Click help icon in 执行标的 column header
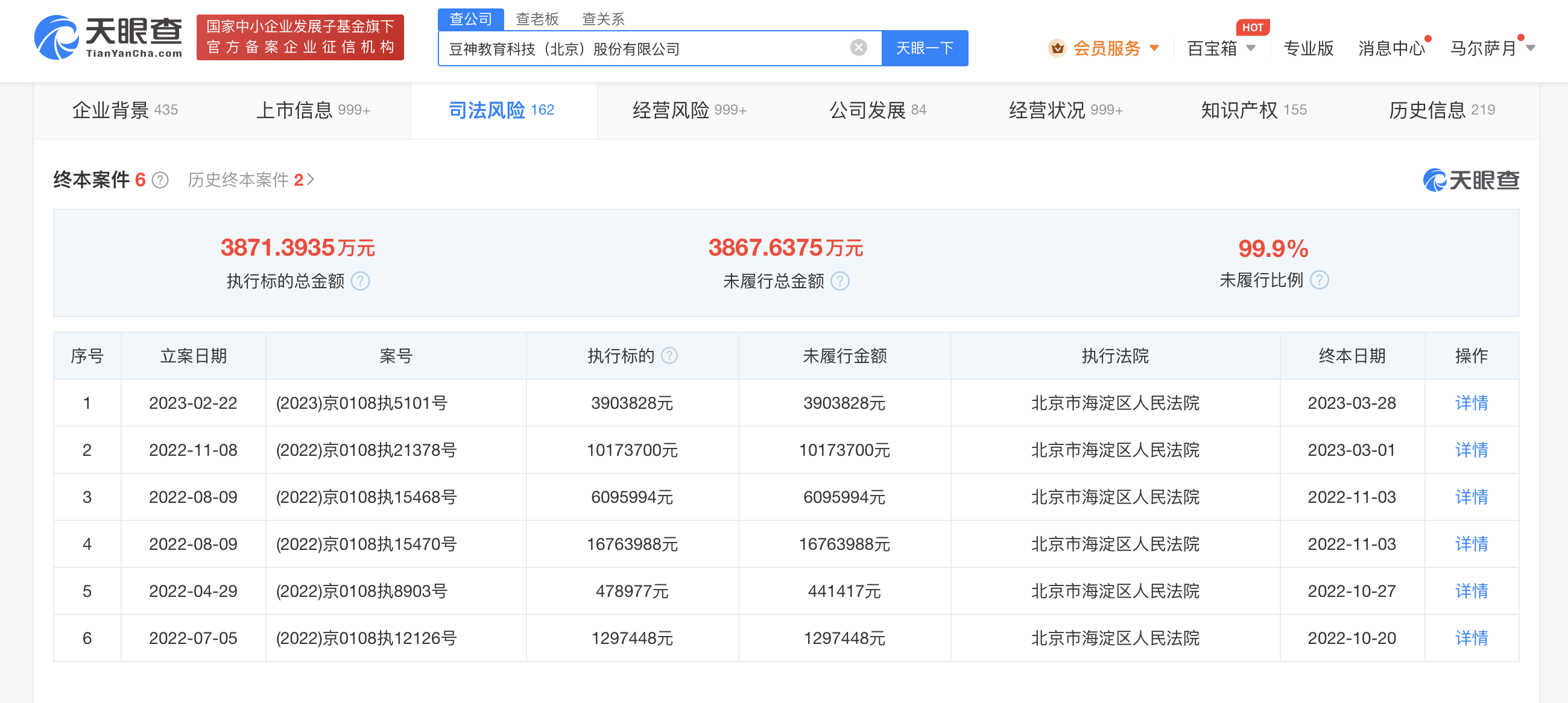Screen dimensions: 1568x703 (x=669, y=356)
